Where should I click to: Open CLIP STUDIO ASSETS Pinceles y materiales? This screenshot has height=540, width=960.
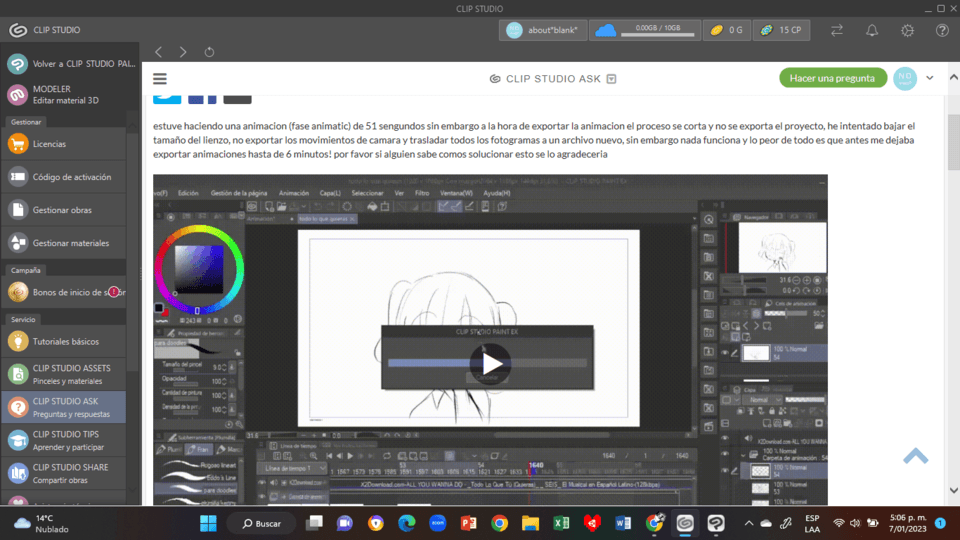[64, 374]
